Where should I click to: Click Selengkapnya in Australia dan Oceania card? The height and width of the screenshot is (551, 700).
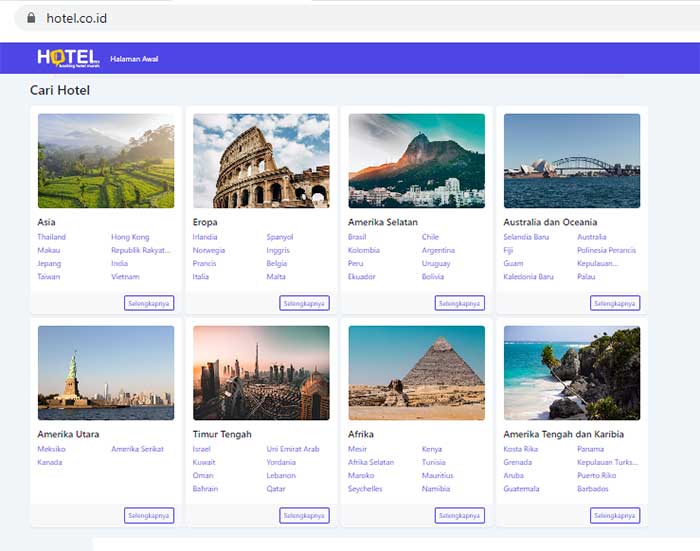coord(615,303)
